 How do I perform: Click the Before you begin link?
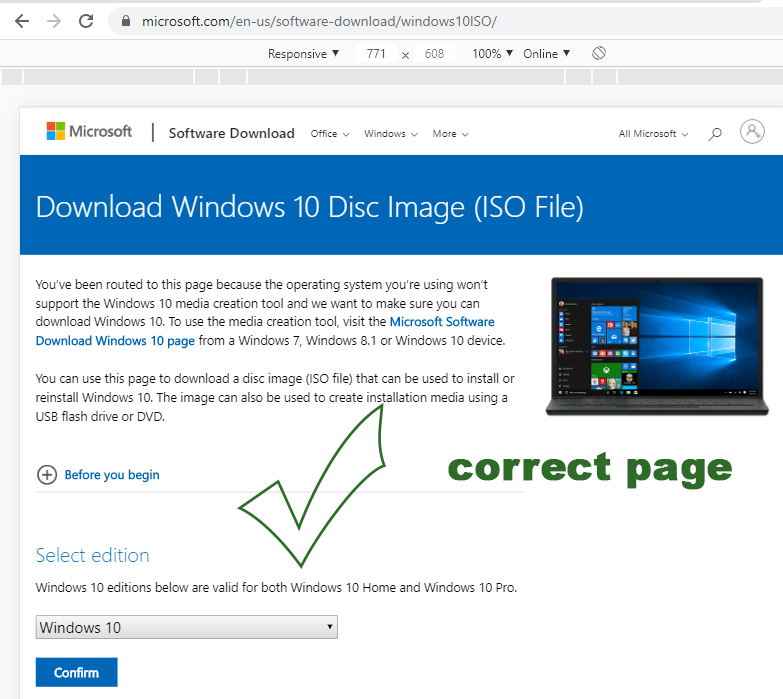click(x=112, y=474)
